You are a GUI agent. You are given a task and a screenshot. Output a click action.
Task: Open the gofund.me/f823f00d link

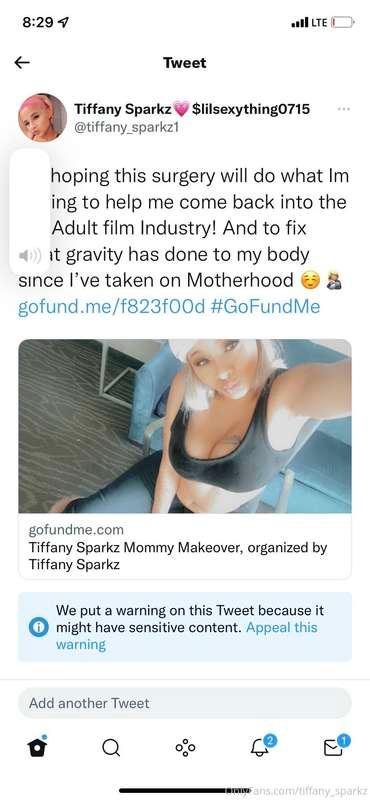pos(111,307)
